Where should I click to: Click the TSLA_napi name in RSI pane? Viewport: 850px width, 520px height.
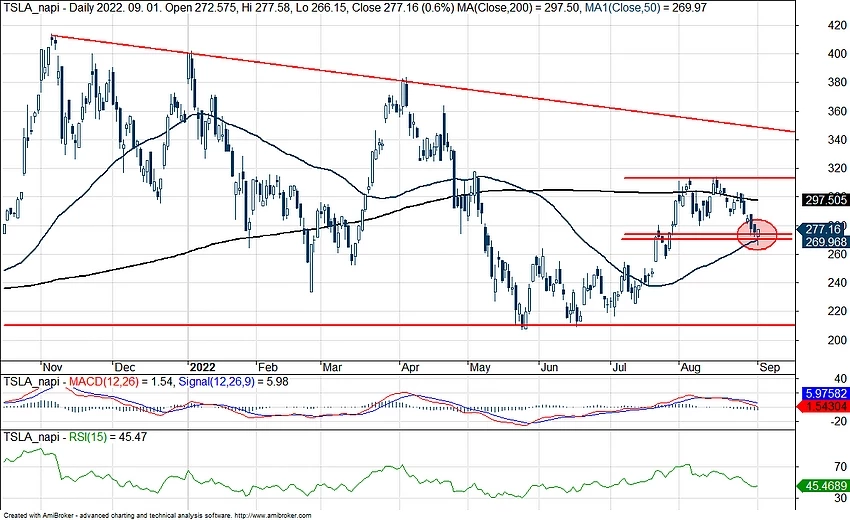(30, 436)
